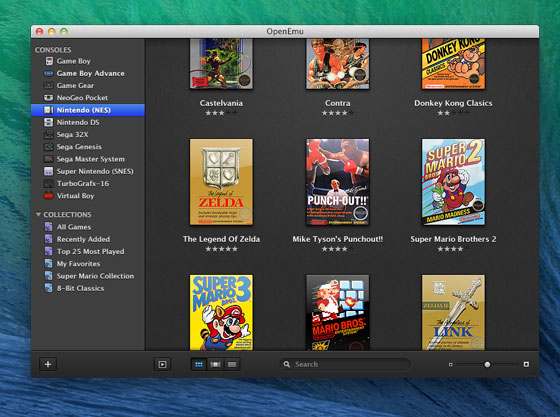
Task: Click the My Favorites collection icon
Action: 49,263
